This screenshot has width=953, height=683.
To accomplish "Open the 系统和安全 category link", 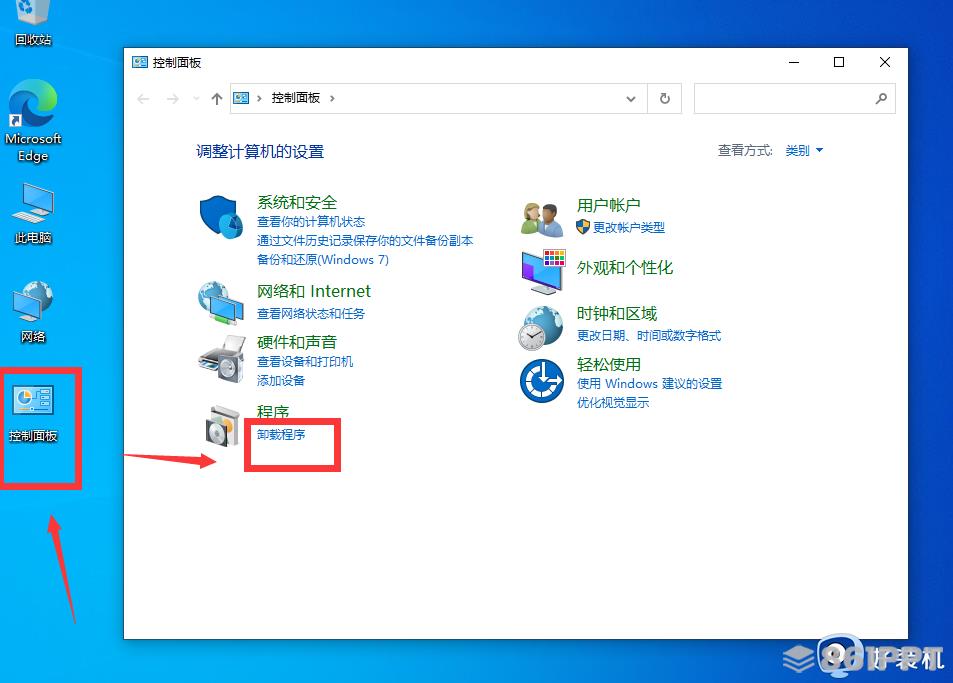I will coord(297,202).
